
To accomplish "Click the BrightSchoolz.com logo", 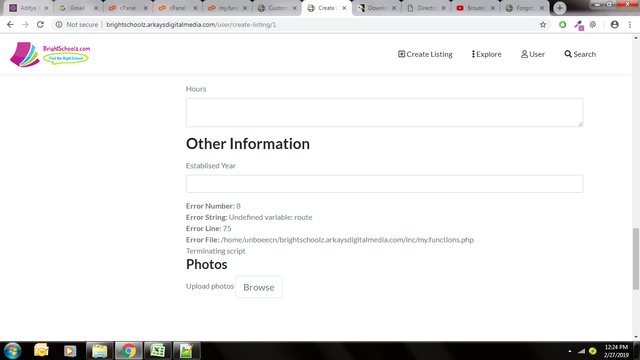I will pyautogui.click(x=50, y=54).
